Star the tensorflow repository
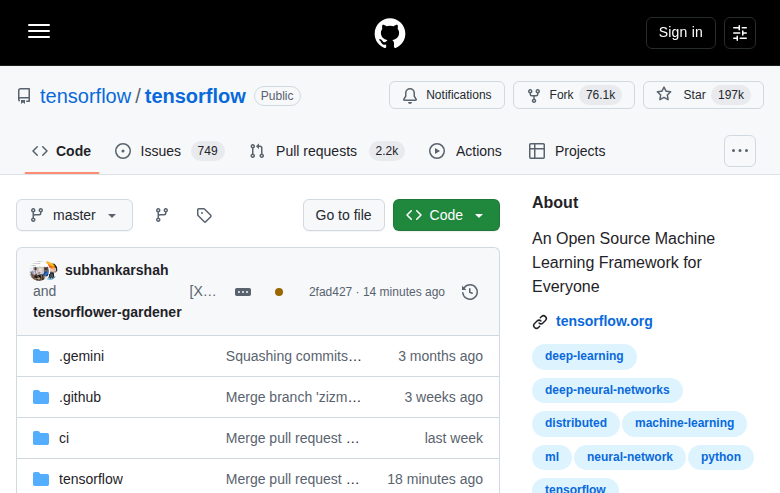Viewport: 780px width, 493px height. [x=703, y=95]
